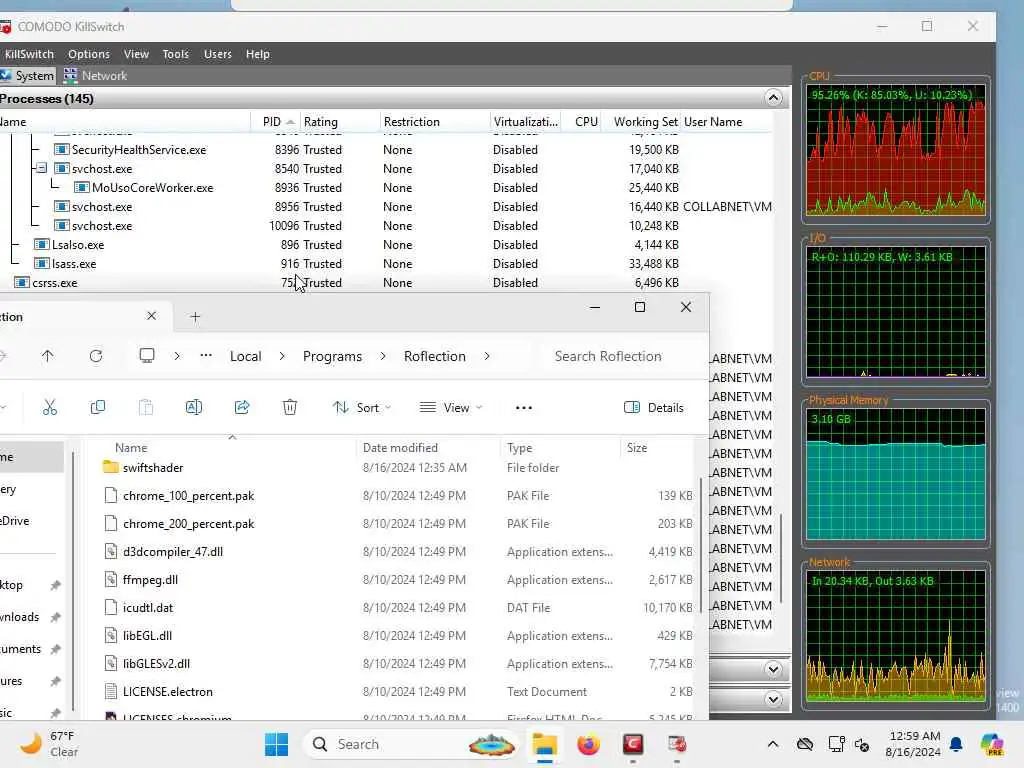This screenshot has height=768, width=1024.
Task: Open the View layout dropdown
Action: (x=451, y=408)
